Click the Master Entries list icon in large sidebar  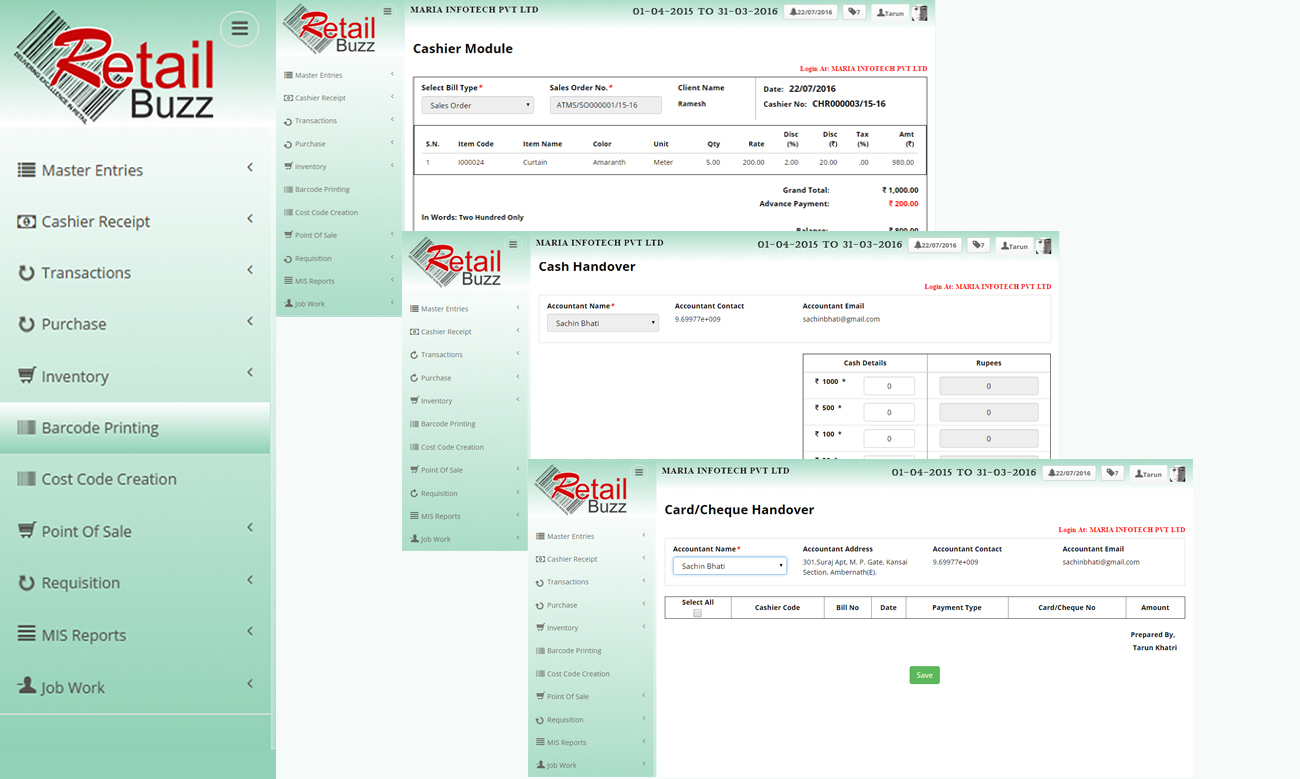point(26,170)
